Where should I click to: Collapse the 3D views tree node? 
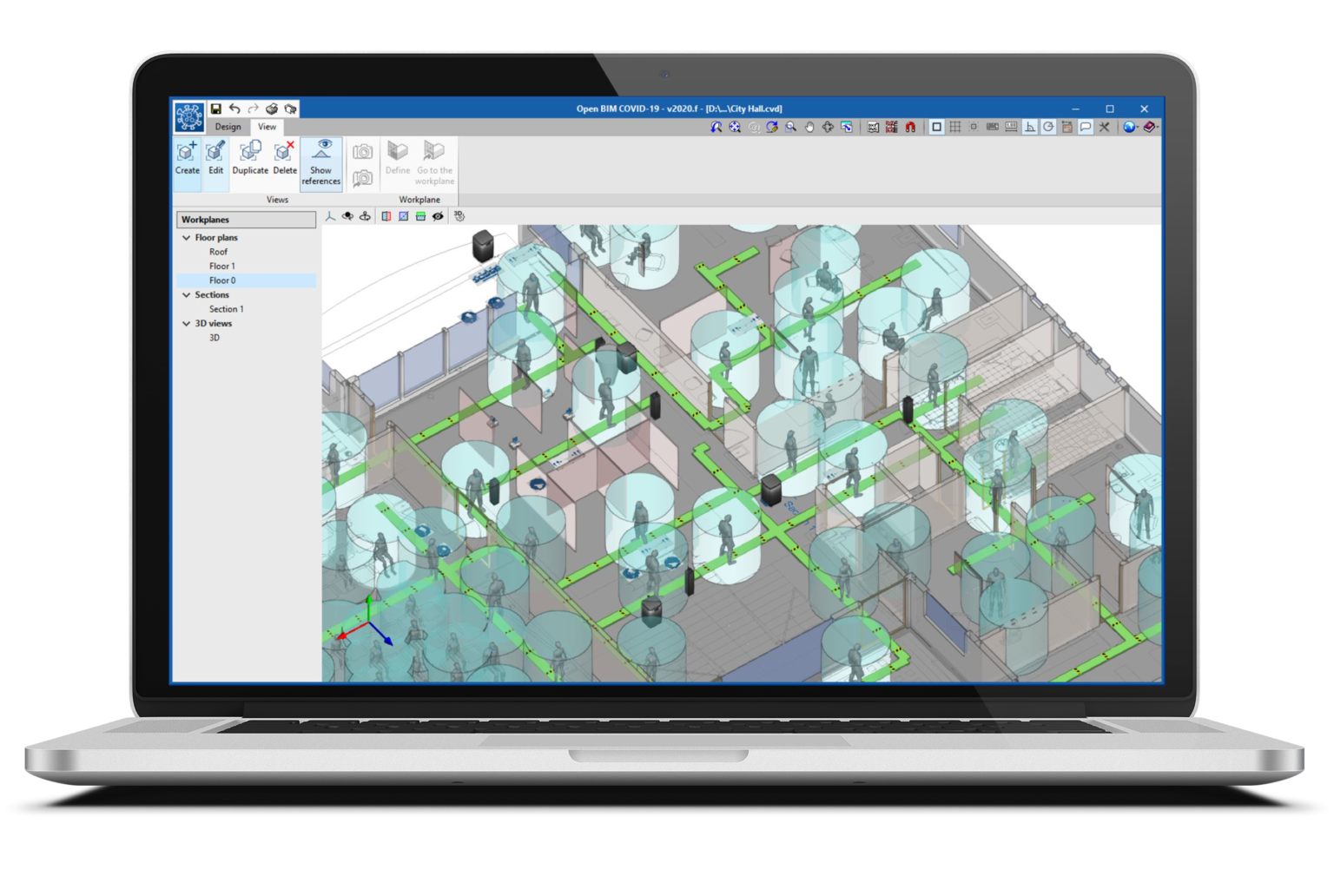point(186,323)
